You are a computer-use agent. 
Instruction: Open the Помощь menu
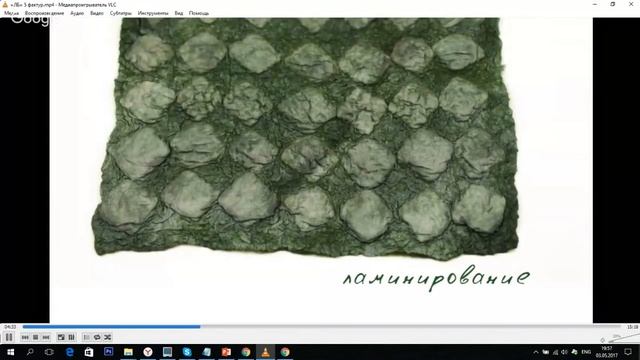(198, 13)
